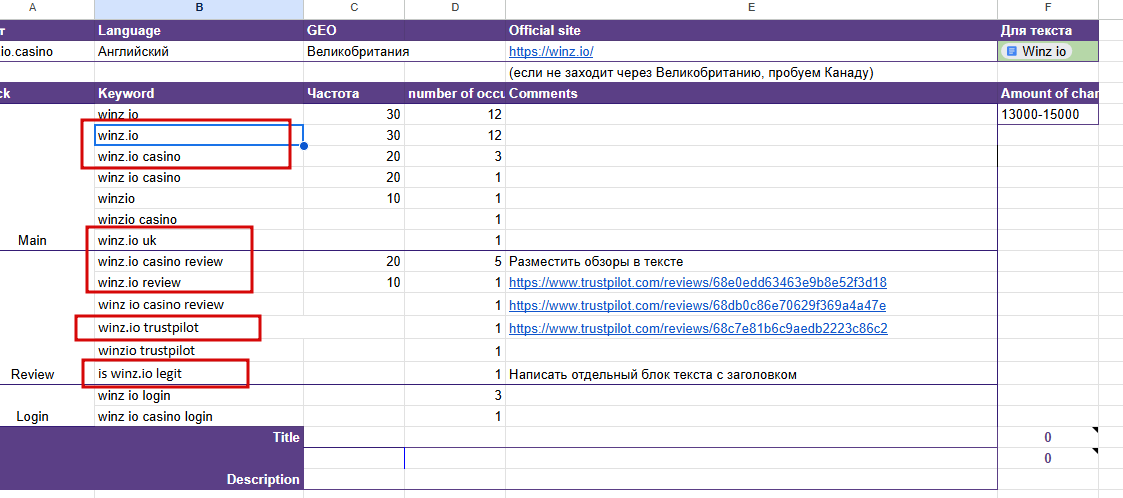Open Trustpilot review link ending 3c86c2
Viewport: 1123px width, 498px height.
[x=698, y=329]
